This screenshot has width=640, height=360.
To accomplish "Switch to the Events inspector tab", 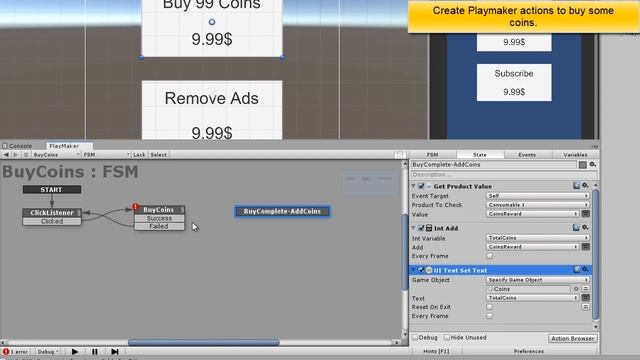I will pyautogui.click(x=527, y=155).
